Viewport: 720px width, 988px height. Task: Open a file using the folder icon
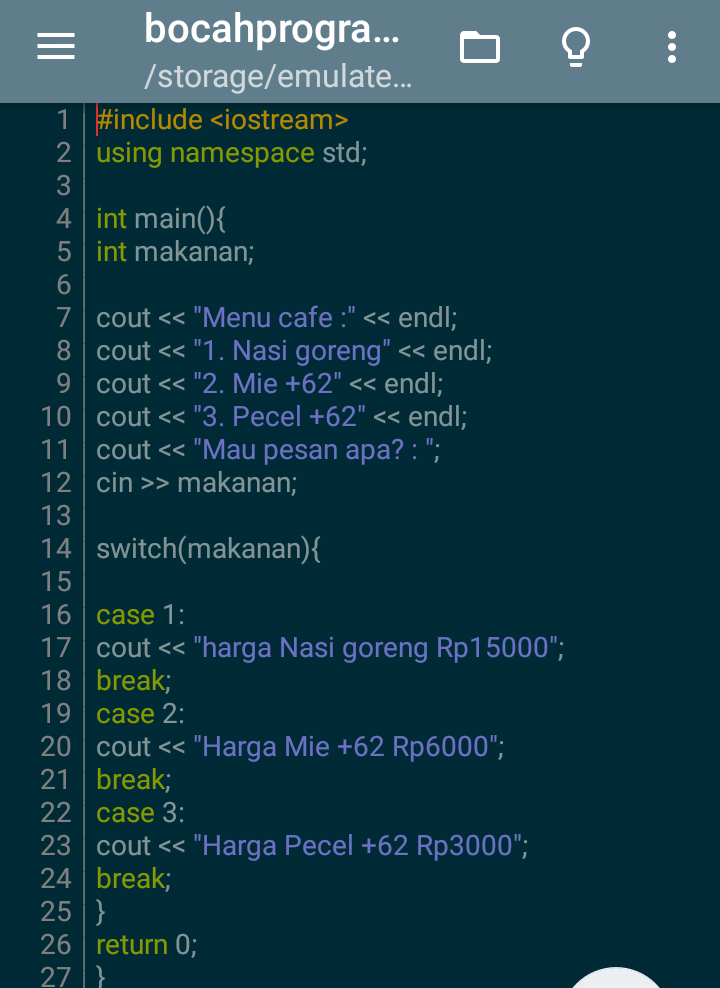click(479, 46)
